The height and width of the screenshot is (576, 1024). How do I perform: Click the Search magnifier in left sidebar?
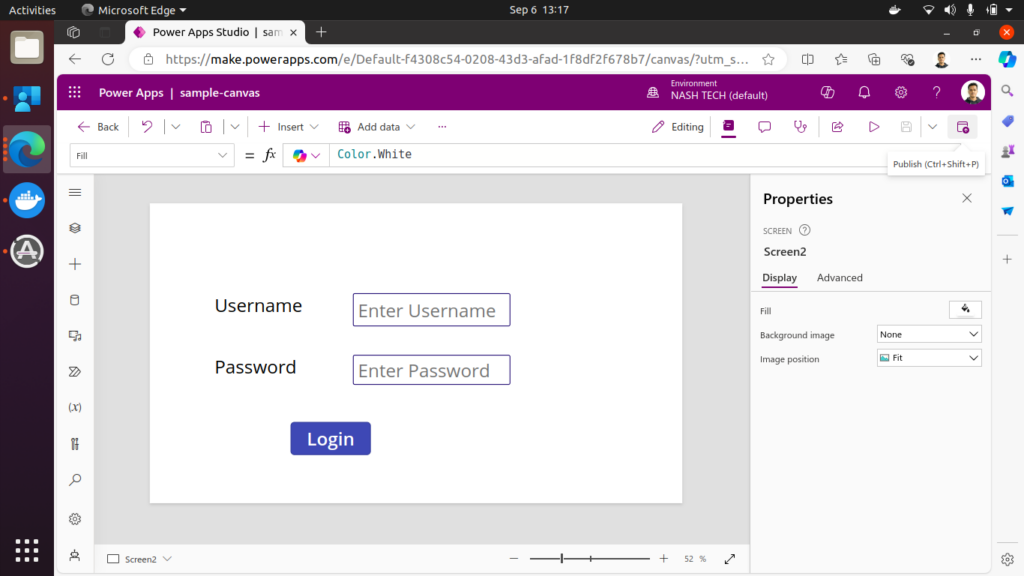click(x=75, y=480)
